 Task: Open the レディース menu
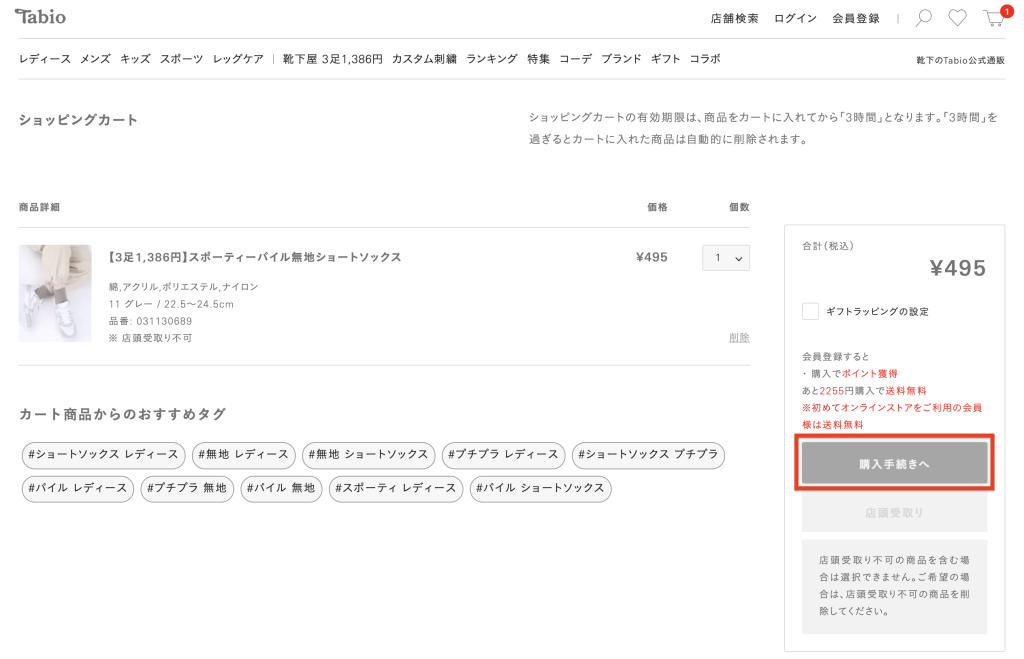tap(45, 59)
